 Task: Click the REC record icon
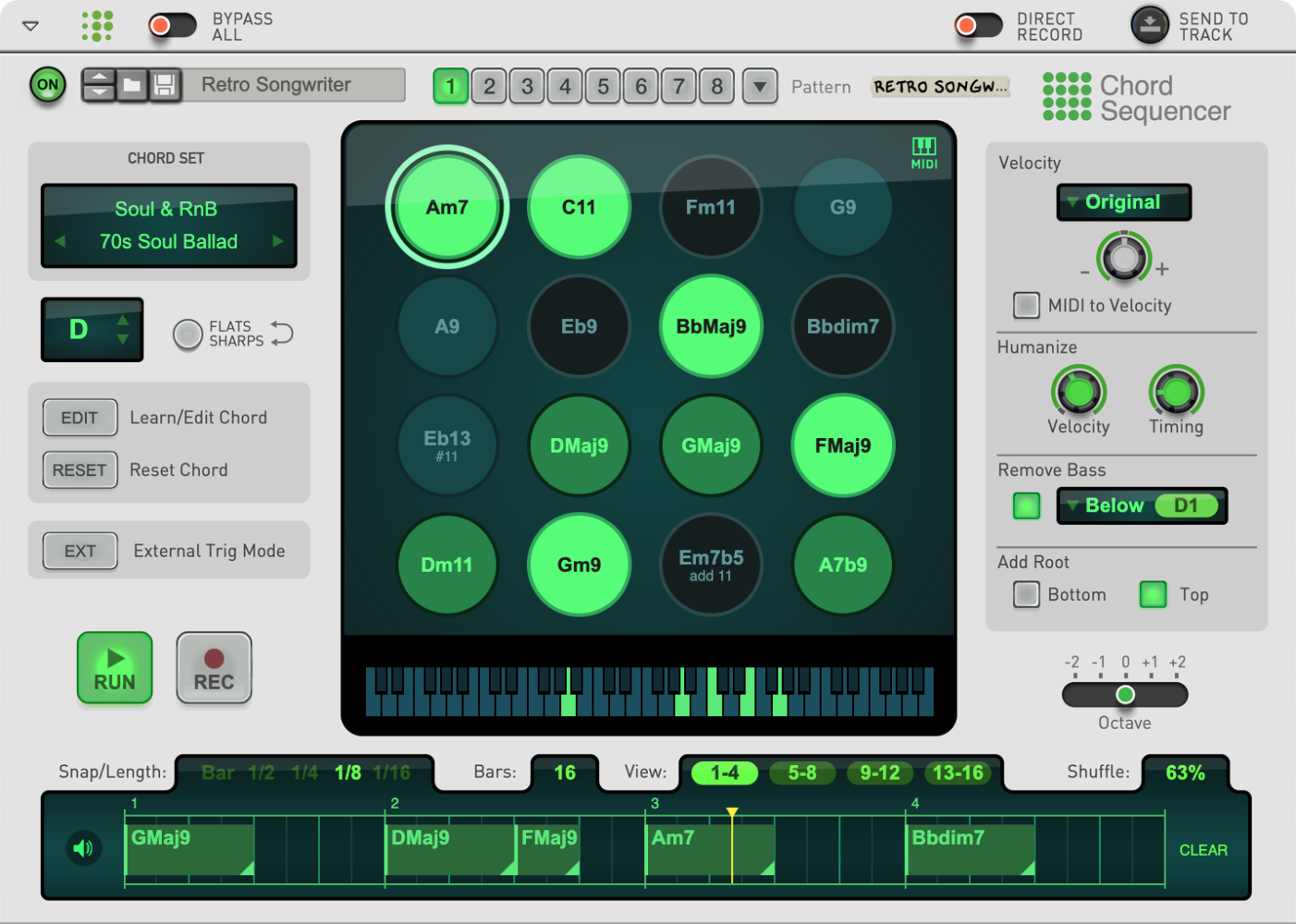click(x=214, y=667)
